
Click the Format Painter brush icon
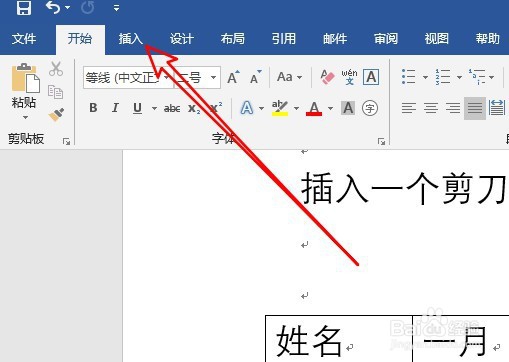(x=56, y=114)
